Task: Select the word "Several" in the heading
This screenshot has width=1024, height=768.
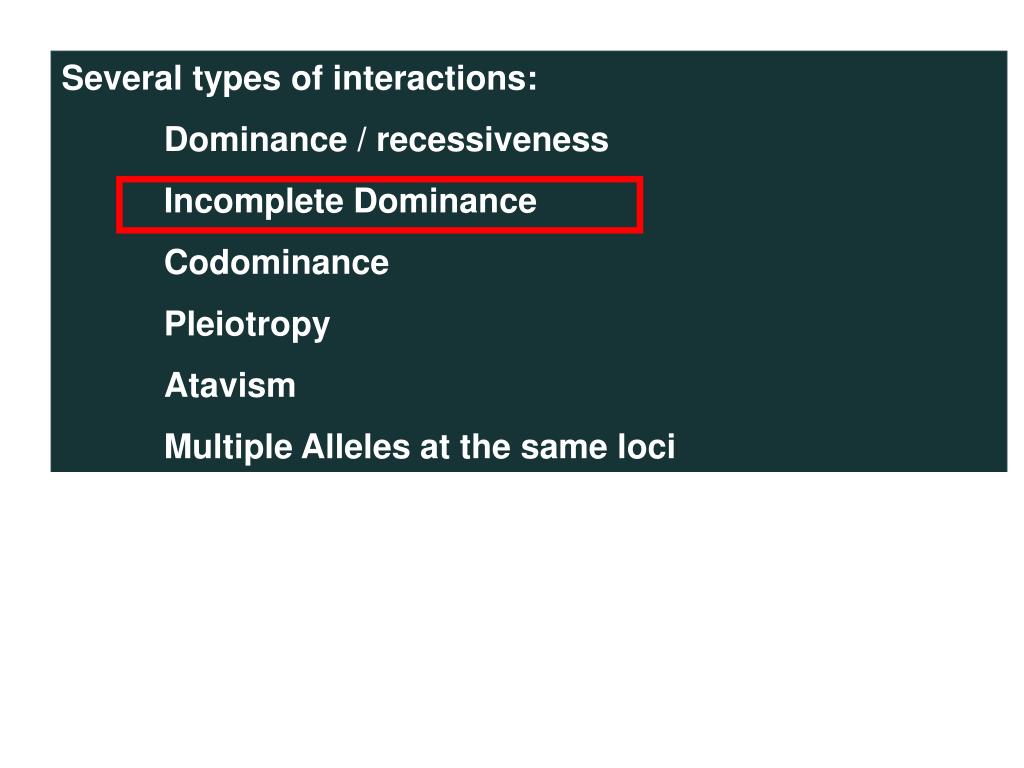Action: pos(121,78)
